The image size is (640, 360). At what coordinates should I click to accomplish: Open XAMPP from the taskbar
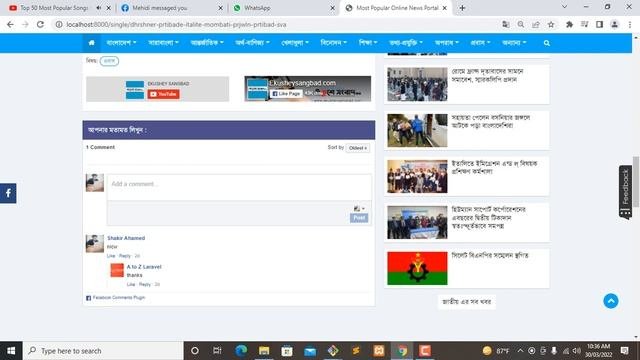379,351
